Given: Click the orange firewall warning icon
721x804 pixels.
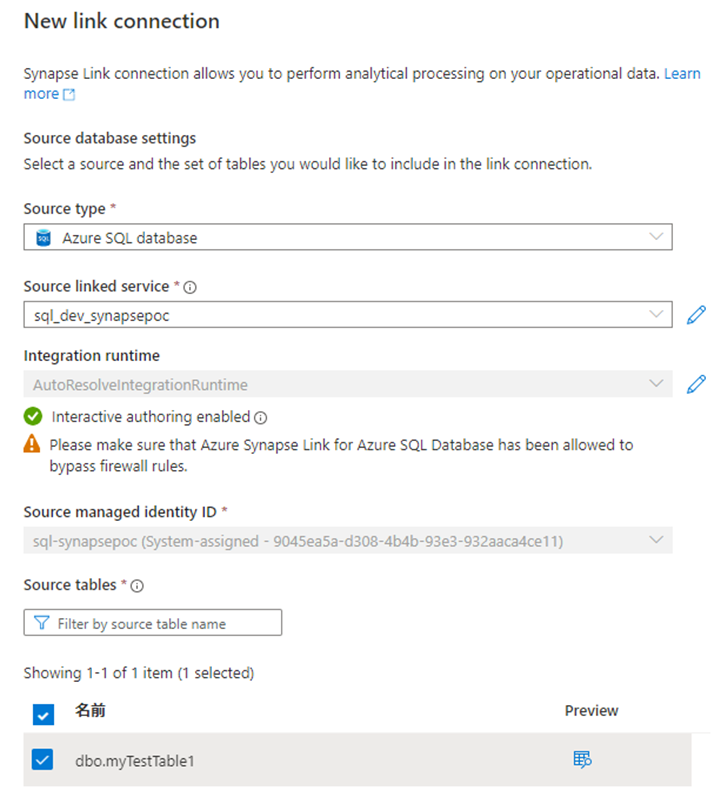Looking at the screenshot, I should [33, 444].
